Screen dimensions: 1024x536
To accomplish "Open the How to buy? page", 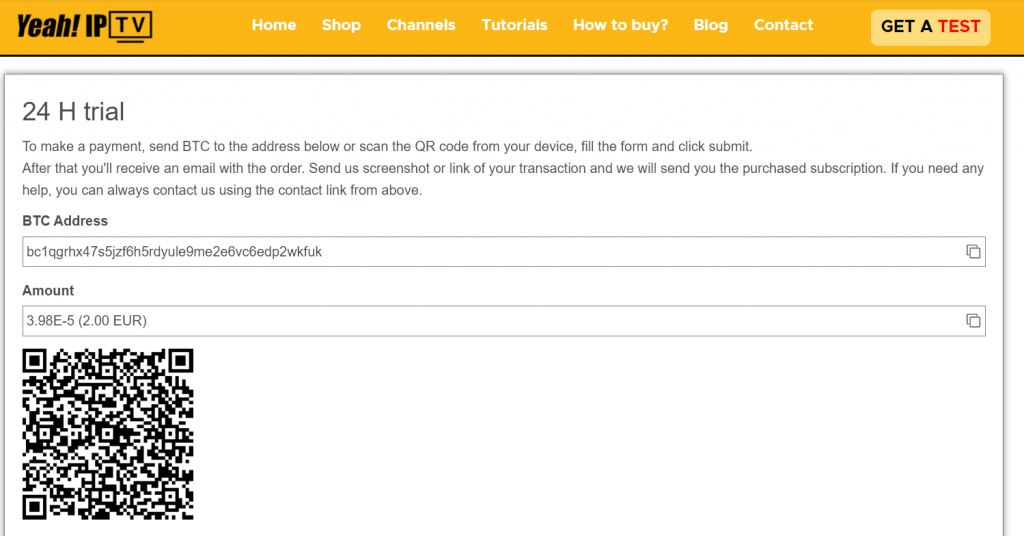I will pos(620,25).
